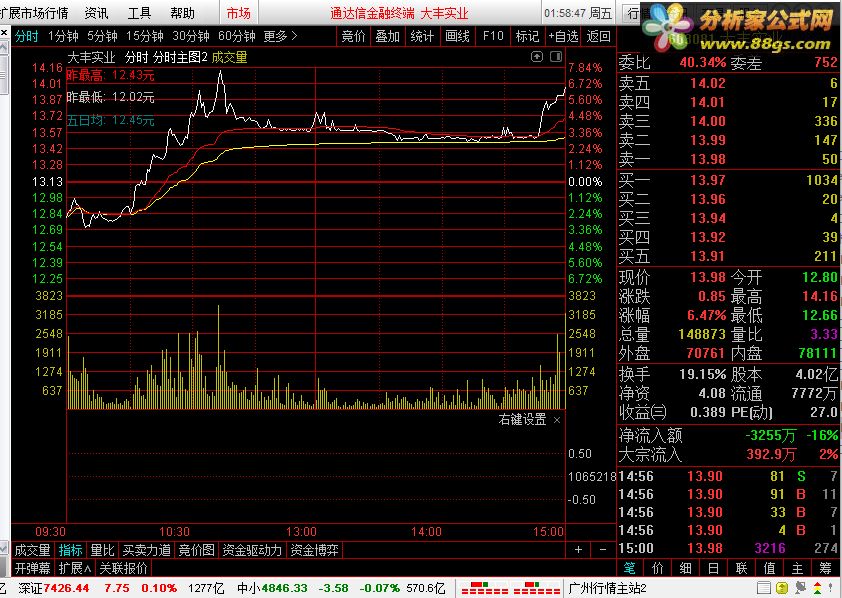The width and height of the screenshot is (842, 598).
Task: Open the 工具 menu
Action: (x=139, y=13)
